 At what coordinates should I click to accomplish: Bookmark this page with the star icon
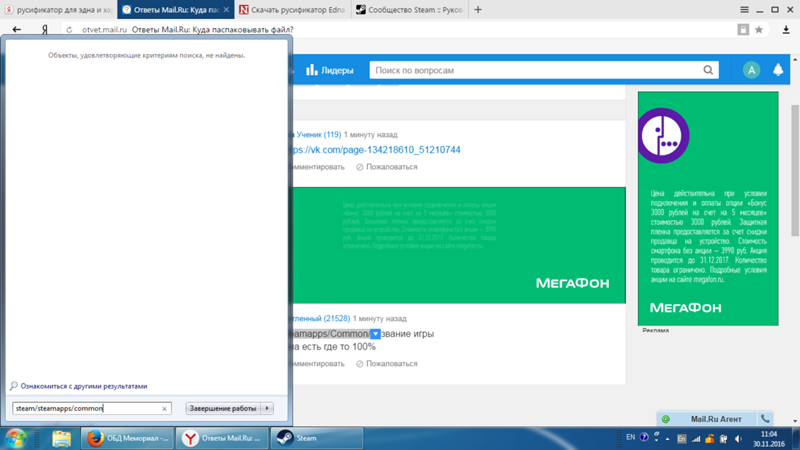click(759, 30)
